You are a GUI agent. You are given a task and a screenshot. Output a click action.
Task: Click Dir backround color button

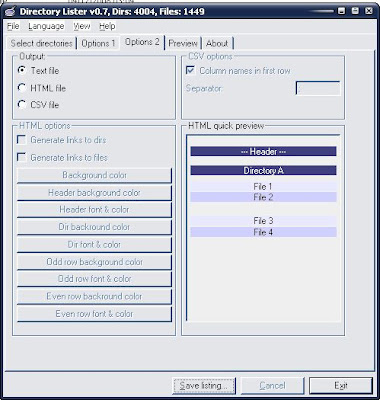pos(95,227)
